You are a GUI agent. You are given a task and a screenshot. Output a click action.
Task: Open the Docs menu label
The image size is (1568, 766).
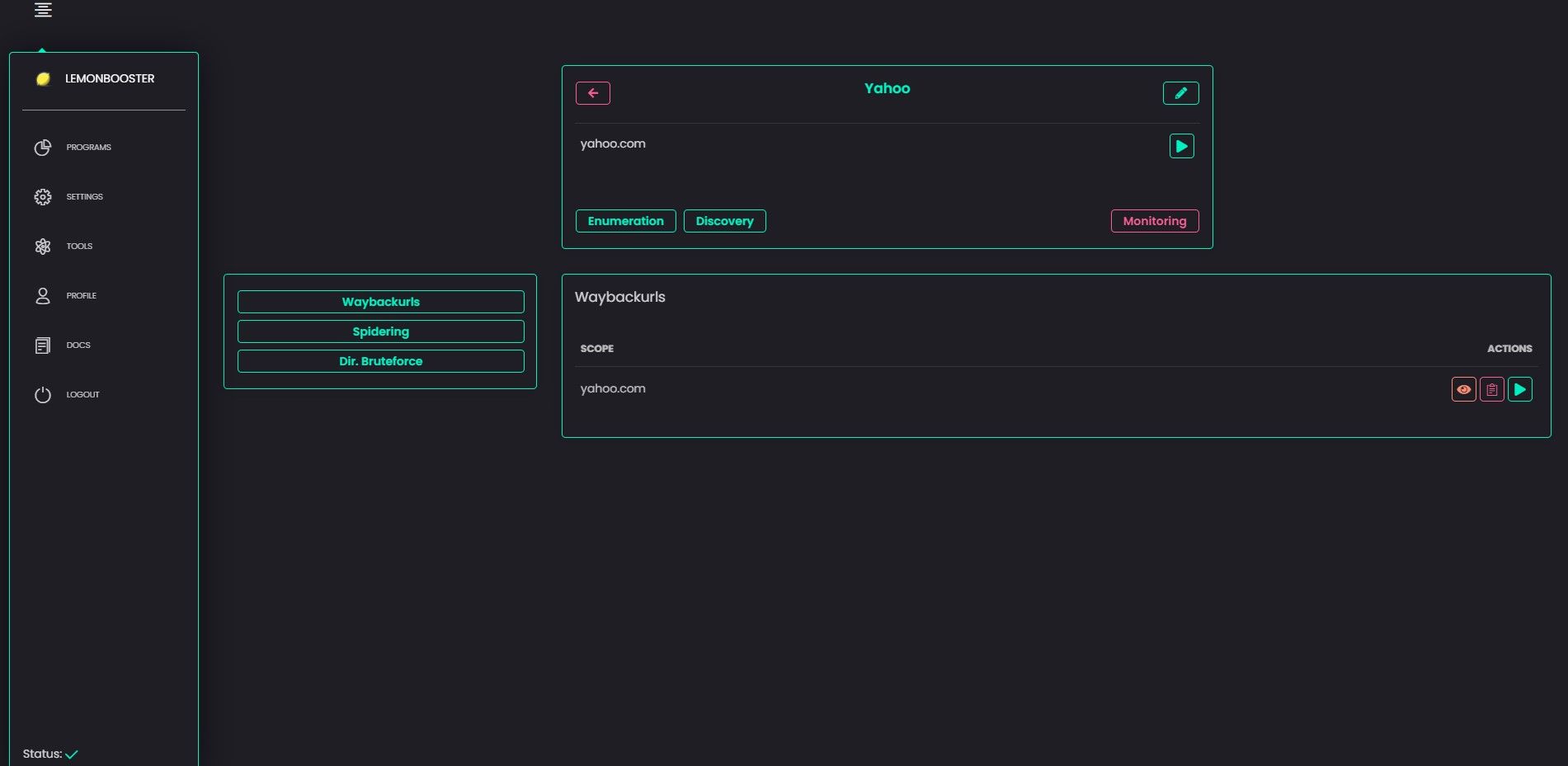(78, 345)
